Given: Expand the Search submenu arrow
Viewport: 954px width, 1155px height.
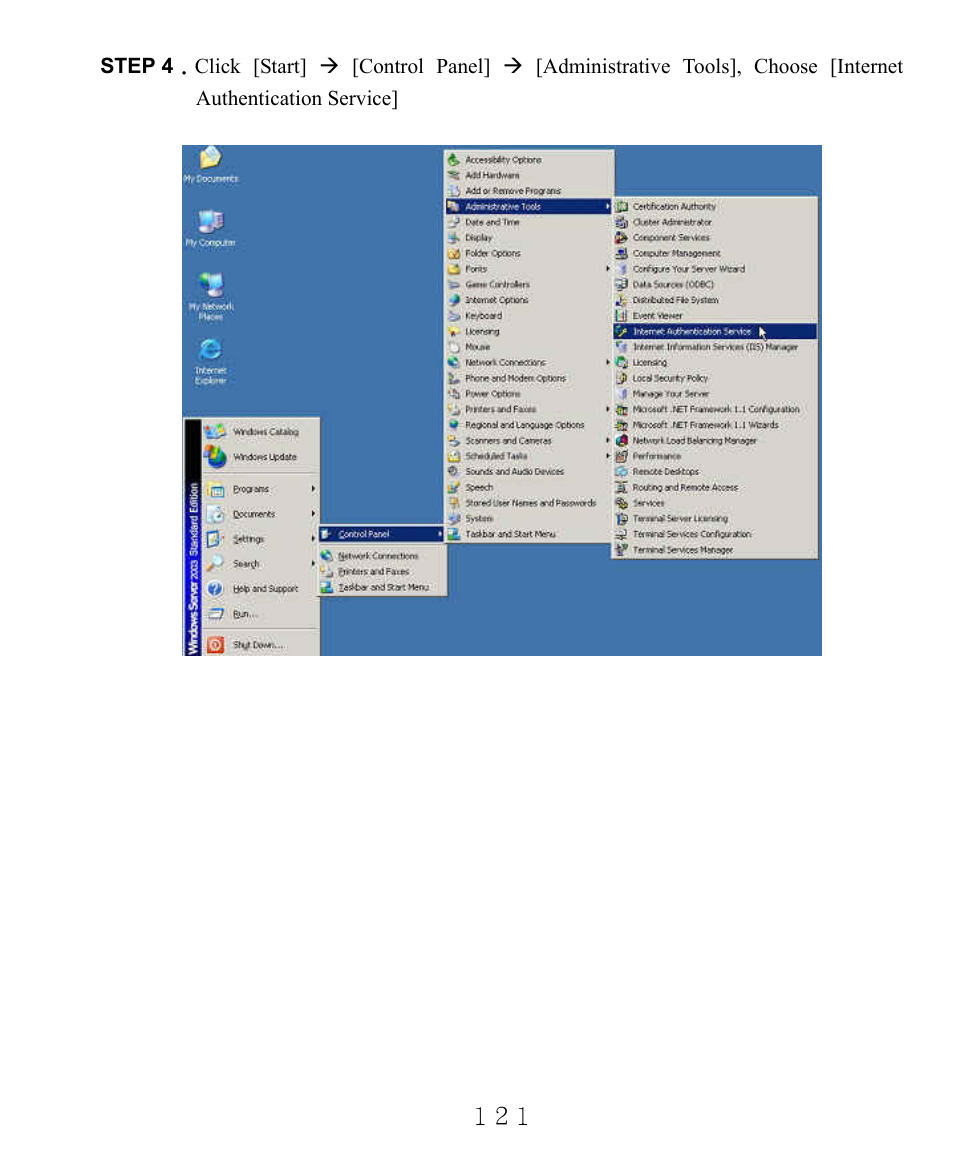Looking at the screenshot, I should point(313,564).
